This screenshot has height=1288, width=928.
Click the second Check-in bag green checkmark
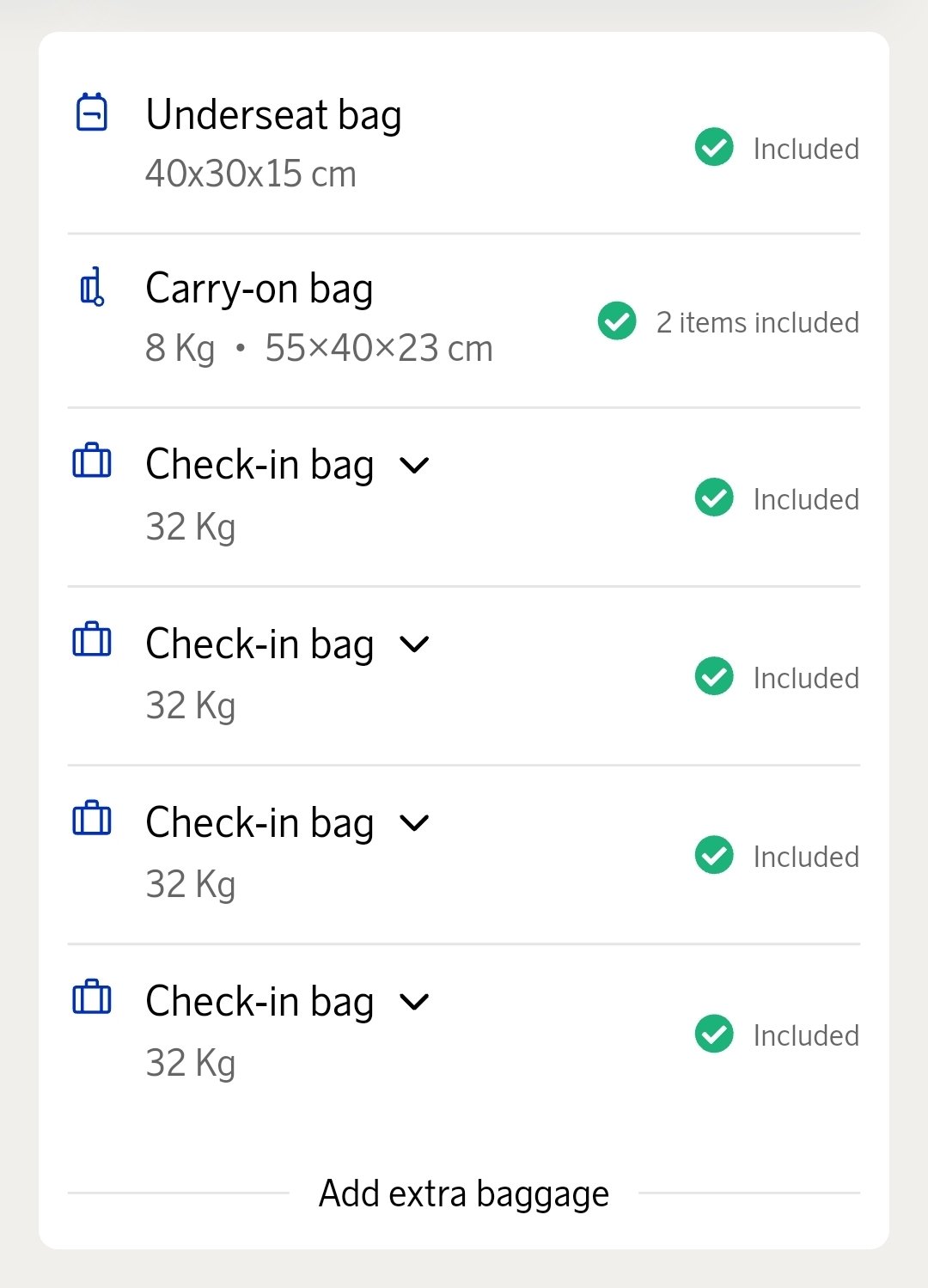714,676
